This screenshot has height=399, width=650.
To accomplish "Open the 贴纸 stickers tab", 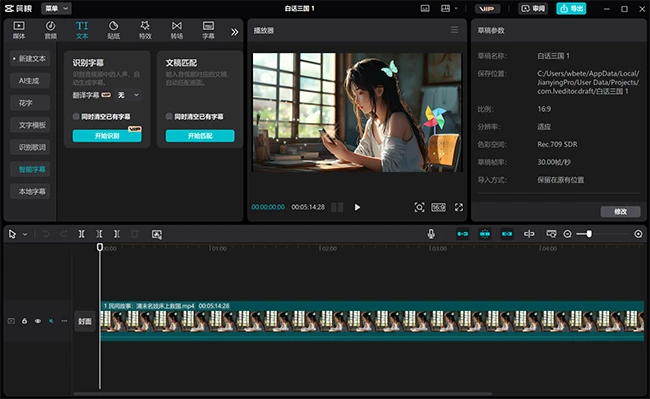I will (x=114, y=30).
